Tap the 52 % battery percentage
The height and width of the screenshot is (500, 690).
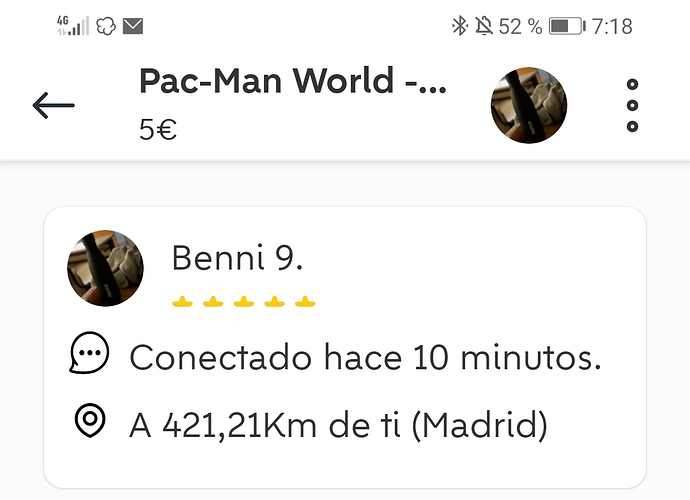click(520, 26)
